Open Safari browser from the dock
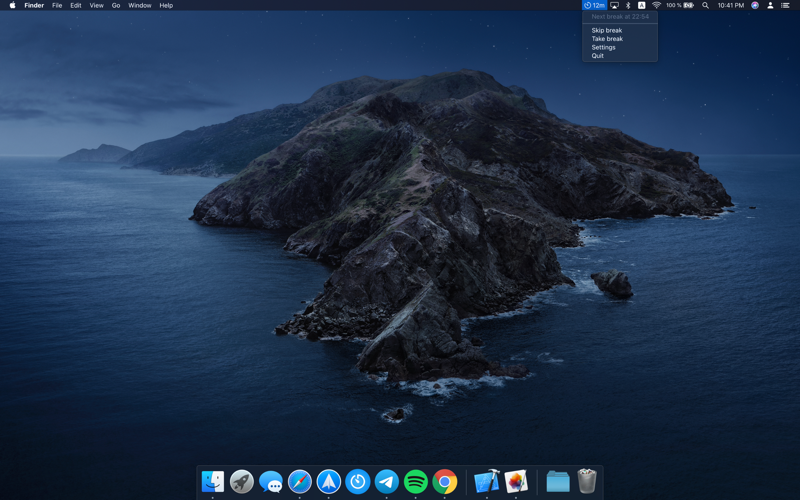The image size is (800, 500). (x=299, y=482)
